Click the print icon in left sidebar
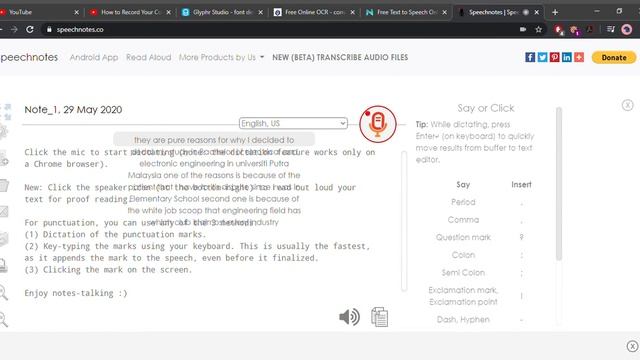640x360 pixels. [x=4, y=266]
